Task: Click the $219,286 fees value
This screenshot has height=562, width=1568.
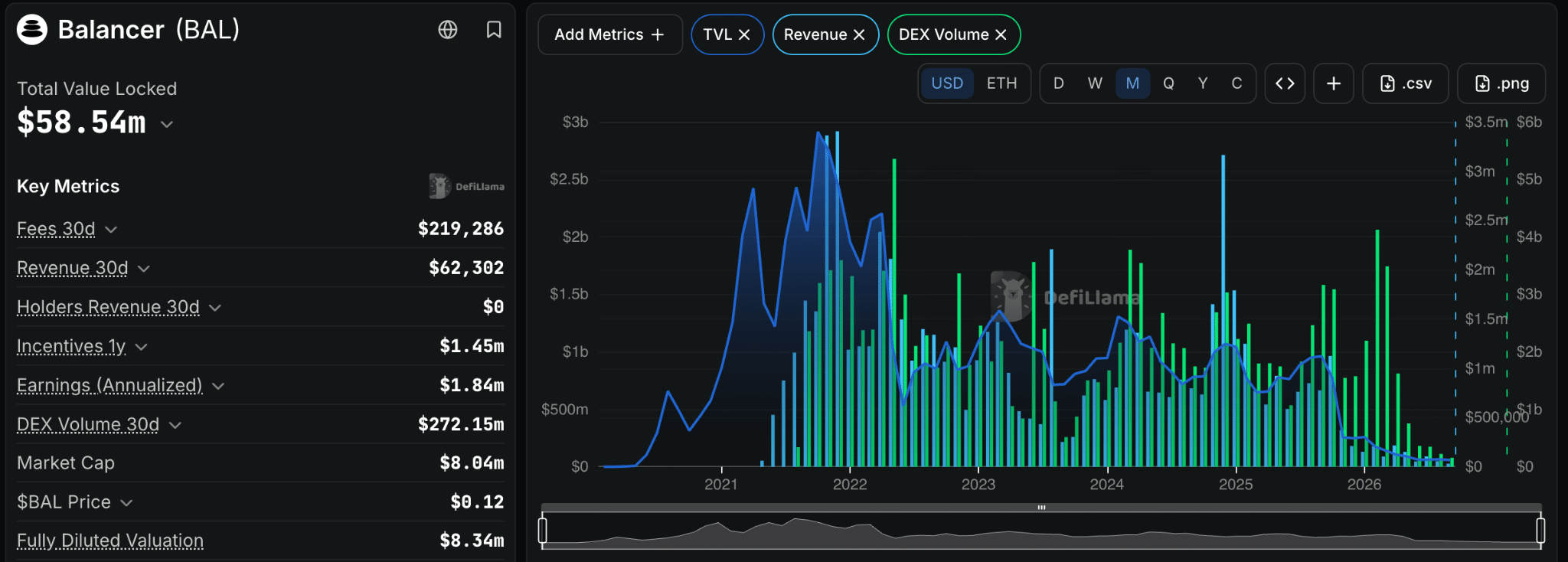Action: click(461, 229)
